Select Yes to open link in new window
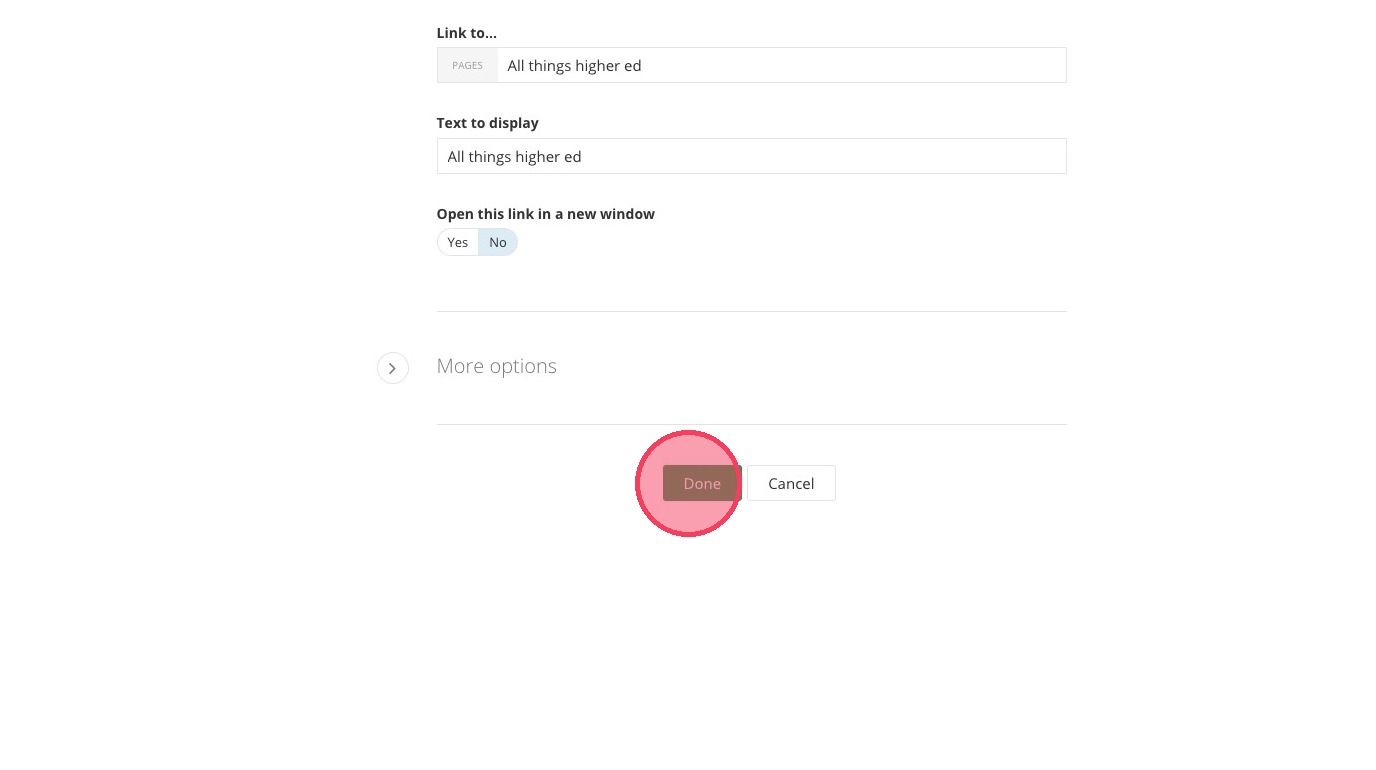The width and height of the screenshot is (1376, 770). (458, 243)
